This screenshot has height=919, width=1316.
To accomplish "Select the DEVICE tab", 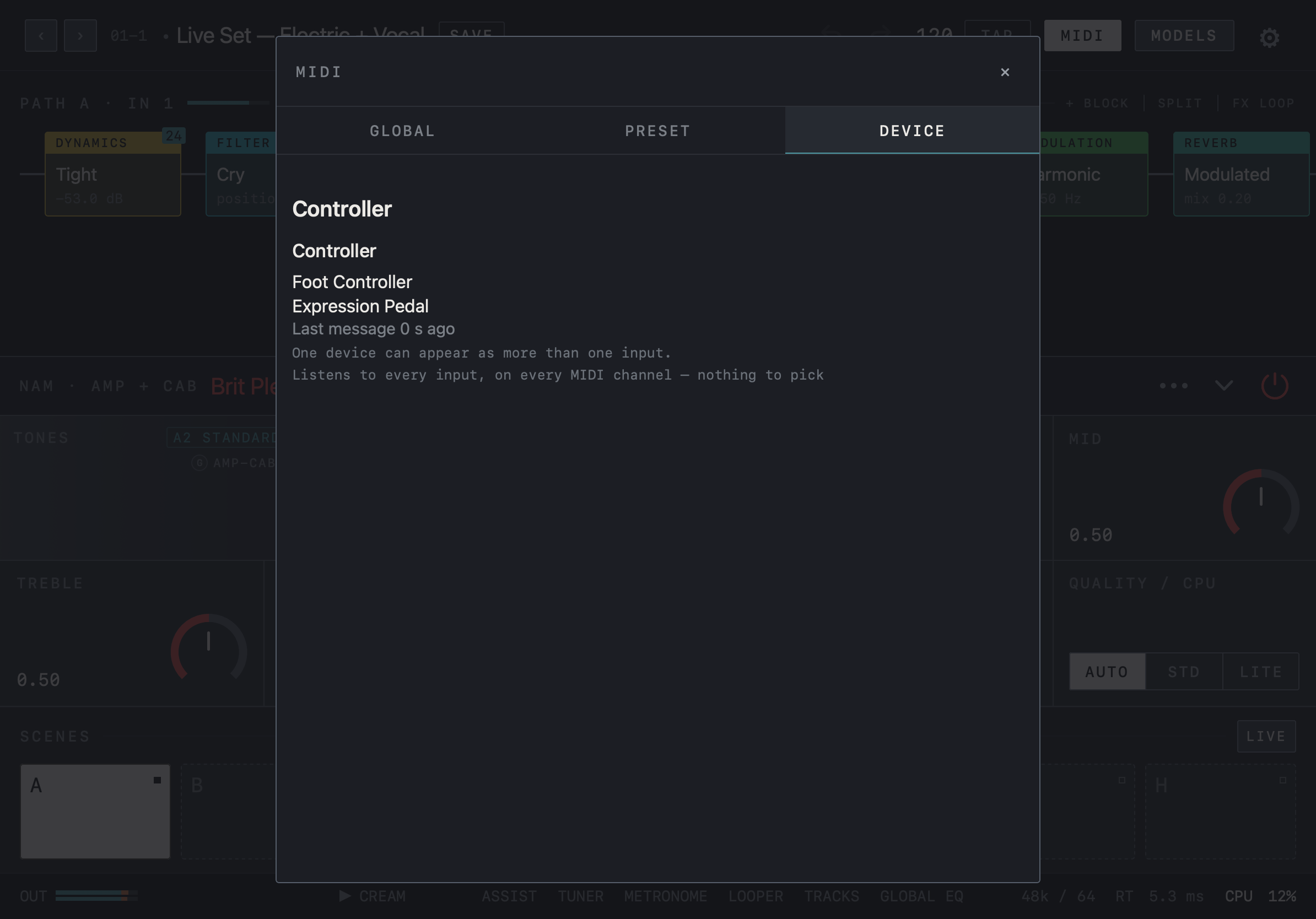I will (912, 131).
